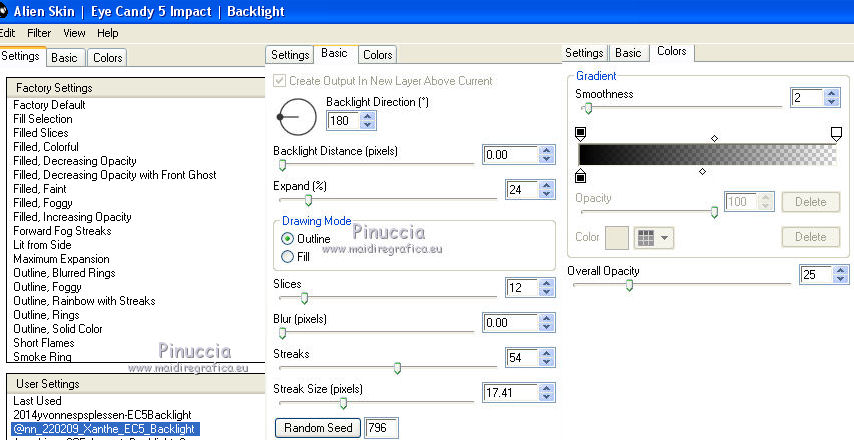Viewport: 854px width, 440px height.
Task: Select the Lit from Side preset
Action: 42,245
